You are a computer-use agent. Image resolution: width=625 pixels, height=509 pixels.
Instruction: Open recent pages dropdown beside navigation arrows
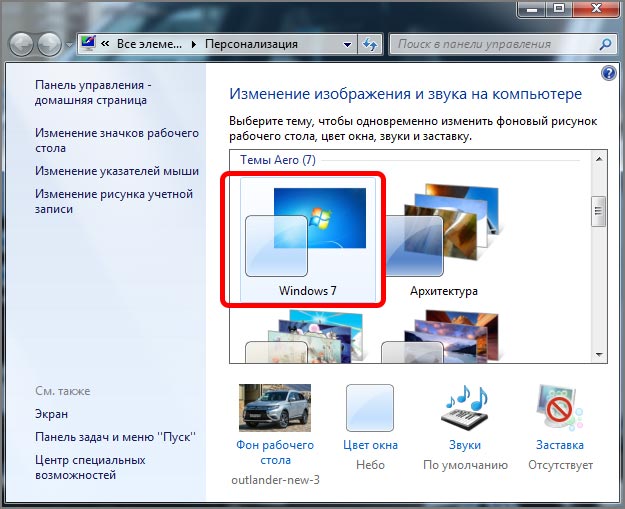pyautogui.click(x=69, y=45)
